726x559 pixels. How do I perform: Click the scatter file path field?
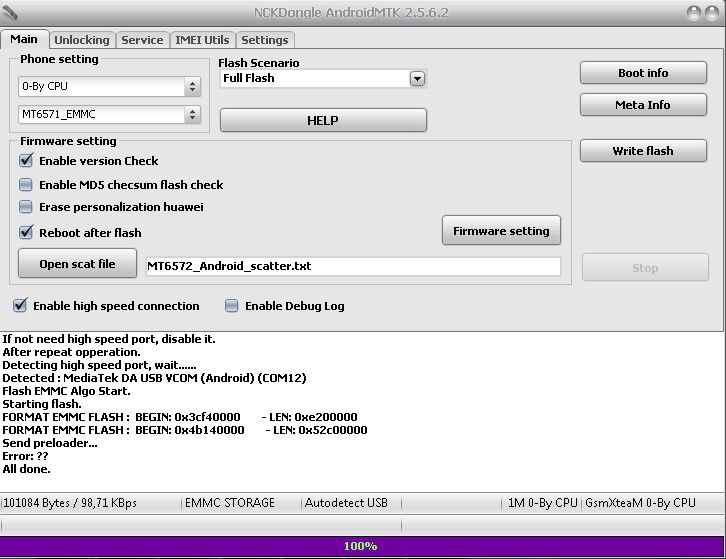(x=353, y=266)
